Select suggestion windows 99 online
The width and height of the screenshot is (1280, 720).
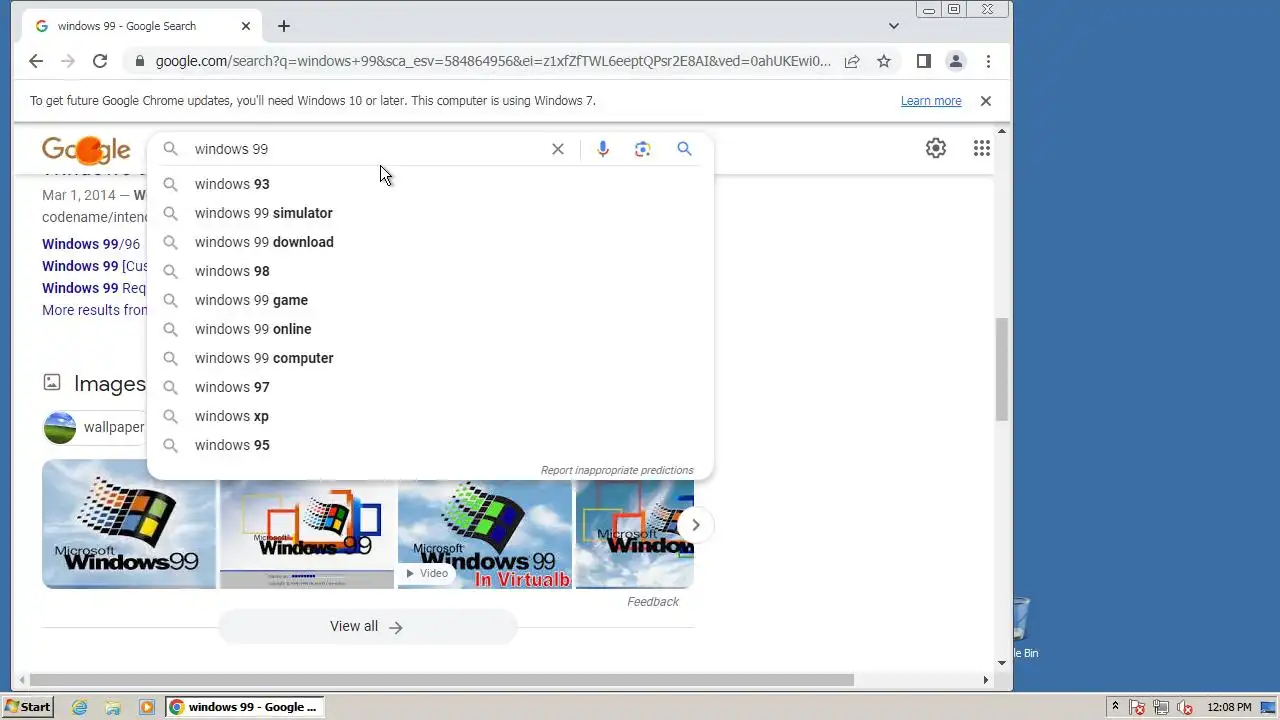(x=430, y=329)
